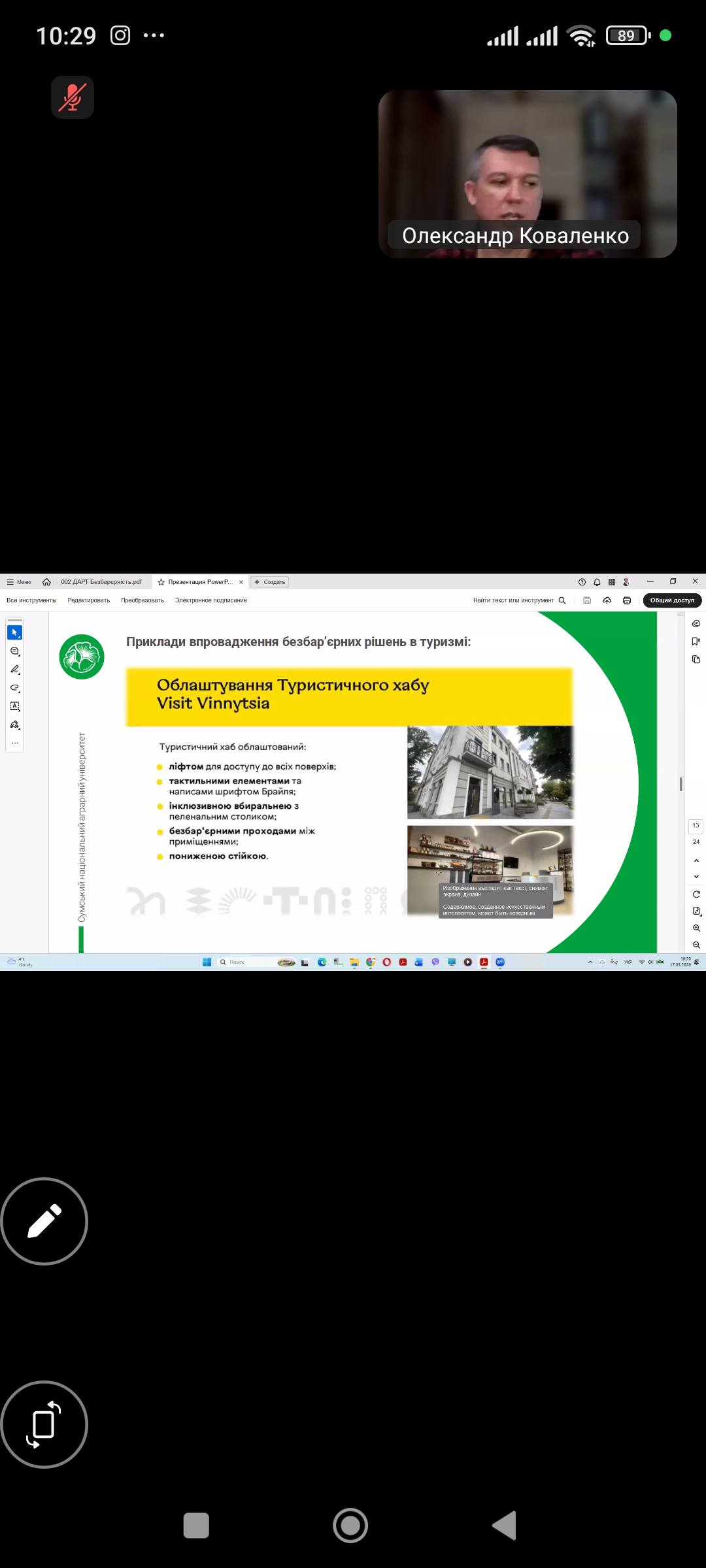Click the Создать new tab button

[x=269, y=582]
